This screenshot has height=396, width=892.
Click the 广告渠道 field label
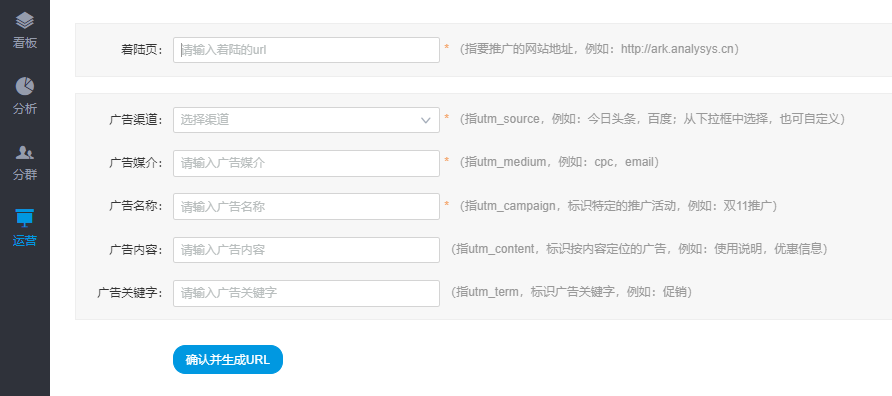click(137, 120)
